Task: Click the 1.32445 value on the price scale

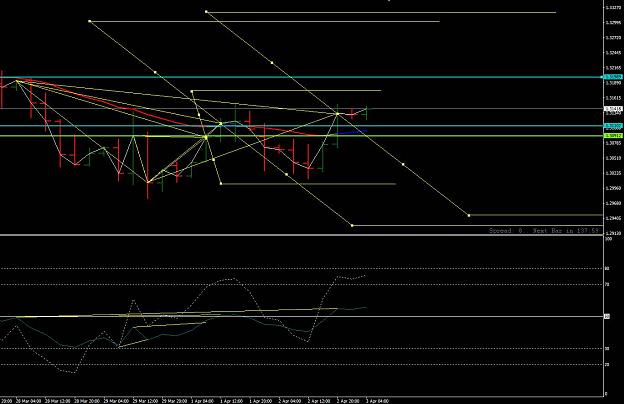Action: (x=613, y=53)
